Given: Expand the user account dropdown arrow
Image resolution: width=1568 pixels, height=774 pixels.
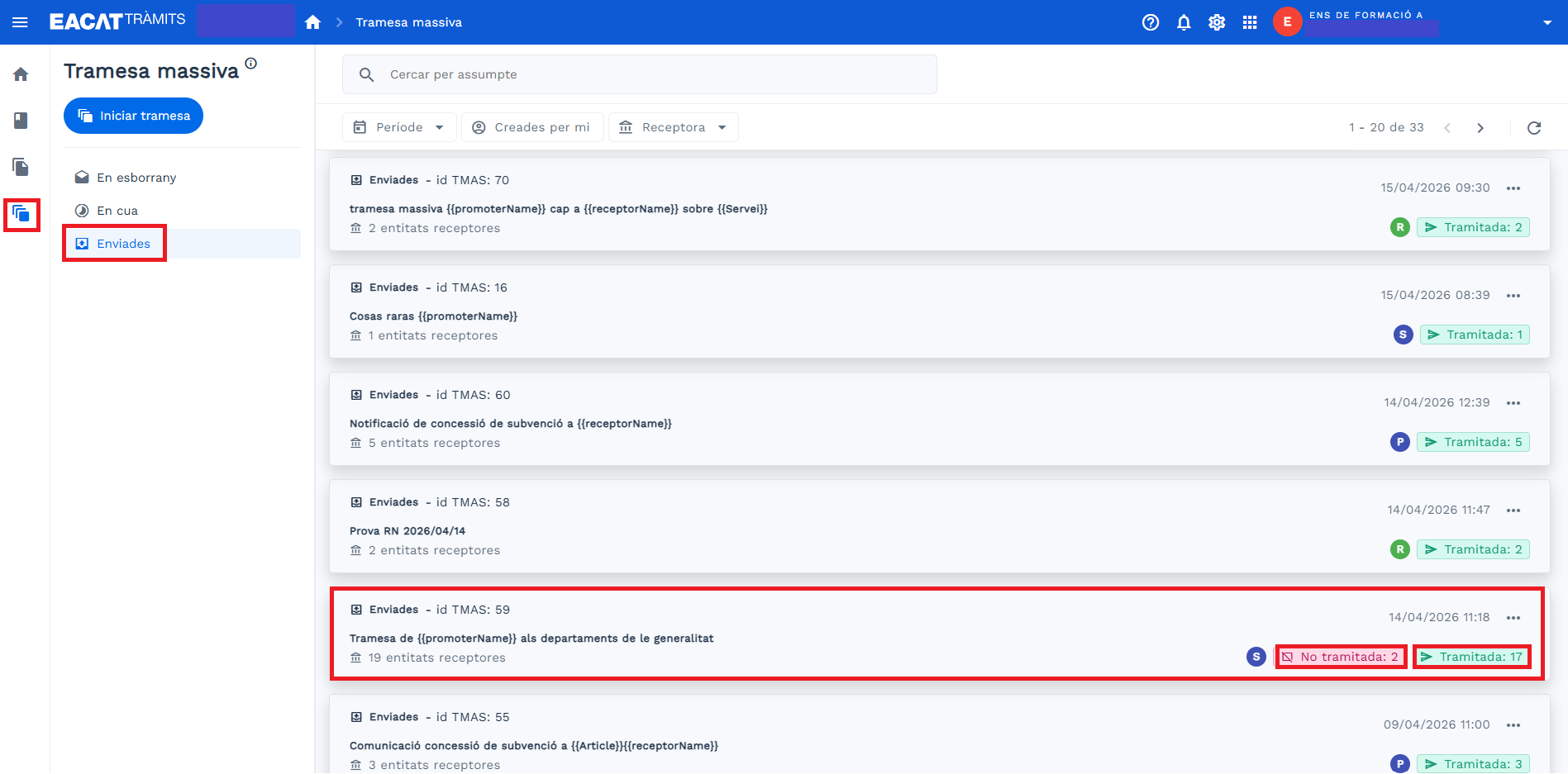Looking at the screenshot, I should pos(1547,22).
